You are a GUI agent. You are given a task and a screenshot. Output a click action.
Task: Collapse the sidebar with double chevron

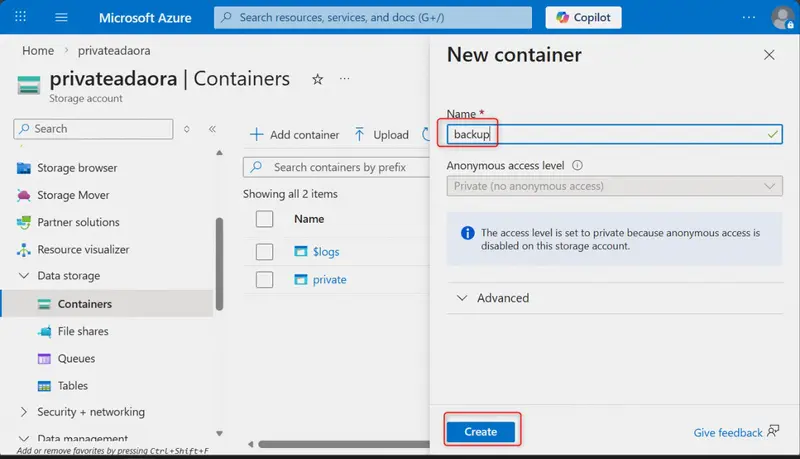pyautogui.click(x=212, y=129)
